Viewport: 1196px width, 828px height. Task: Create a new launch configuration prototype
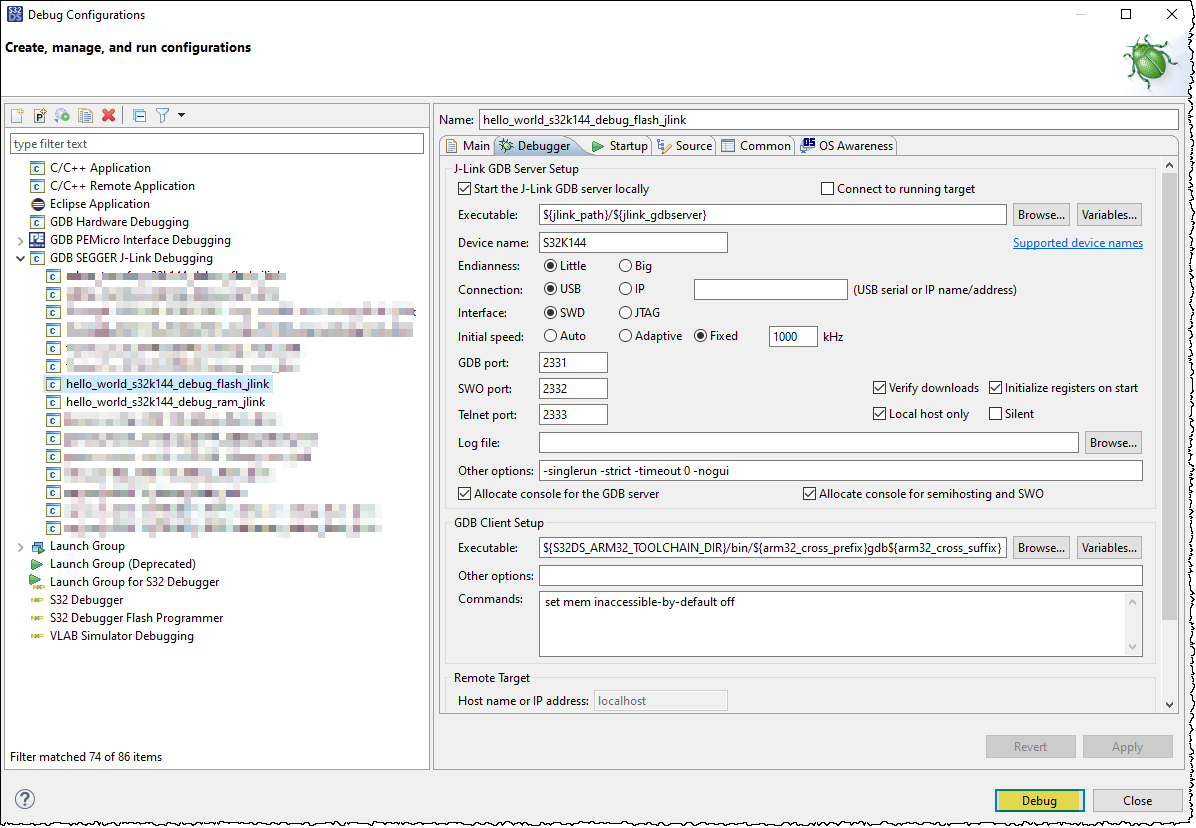[x=39, y=115]
